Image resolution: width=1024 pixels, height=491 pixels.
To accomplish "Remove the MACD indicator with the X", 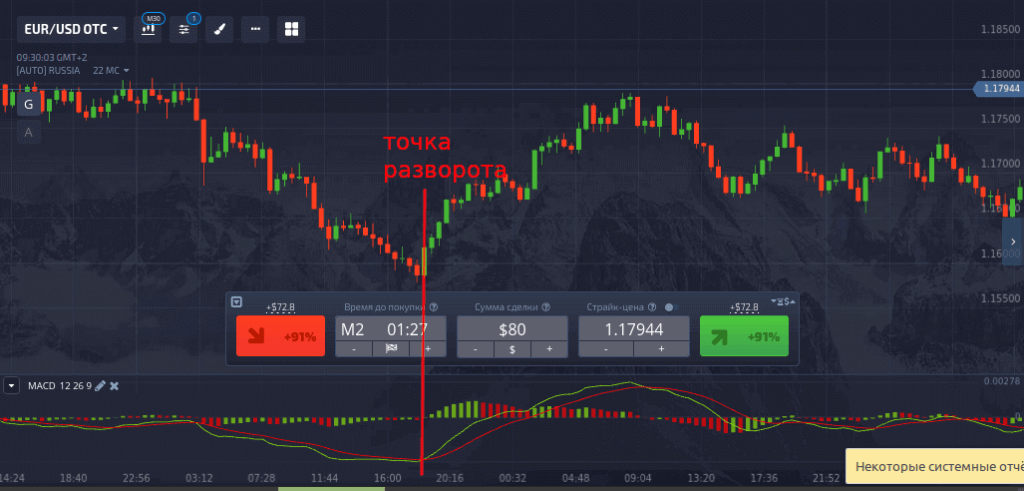I will (x=114, y=386).
